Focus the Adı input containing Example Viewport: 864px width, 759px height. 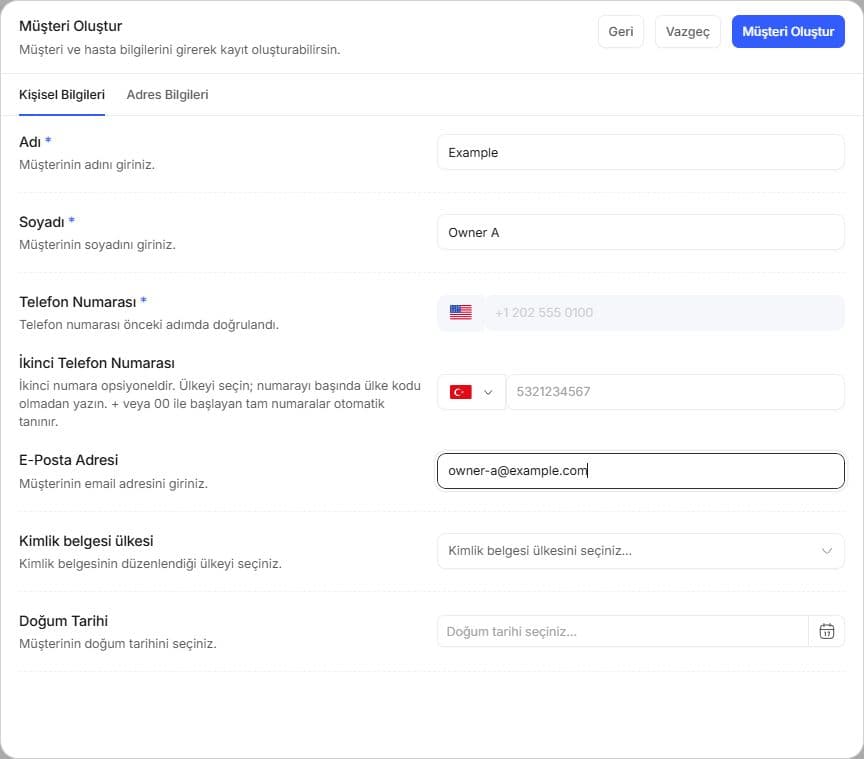tap(640, 153)
